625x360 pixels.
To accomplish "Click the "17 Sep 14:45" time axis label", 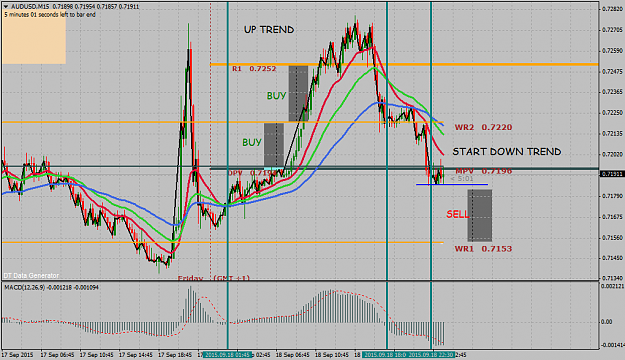I will (136, 354).
